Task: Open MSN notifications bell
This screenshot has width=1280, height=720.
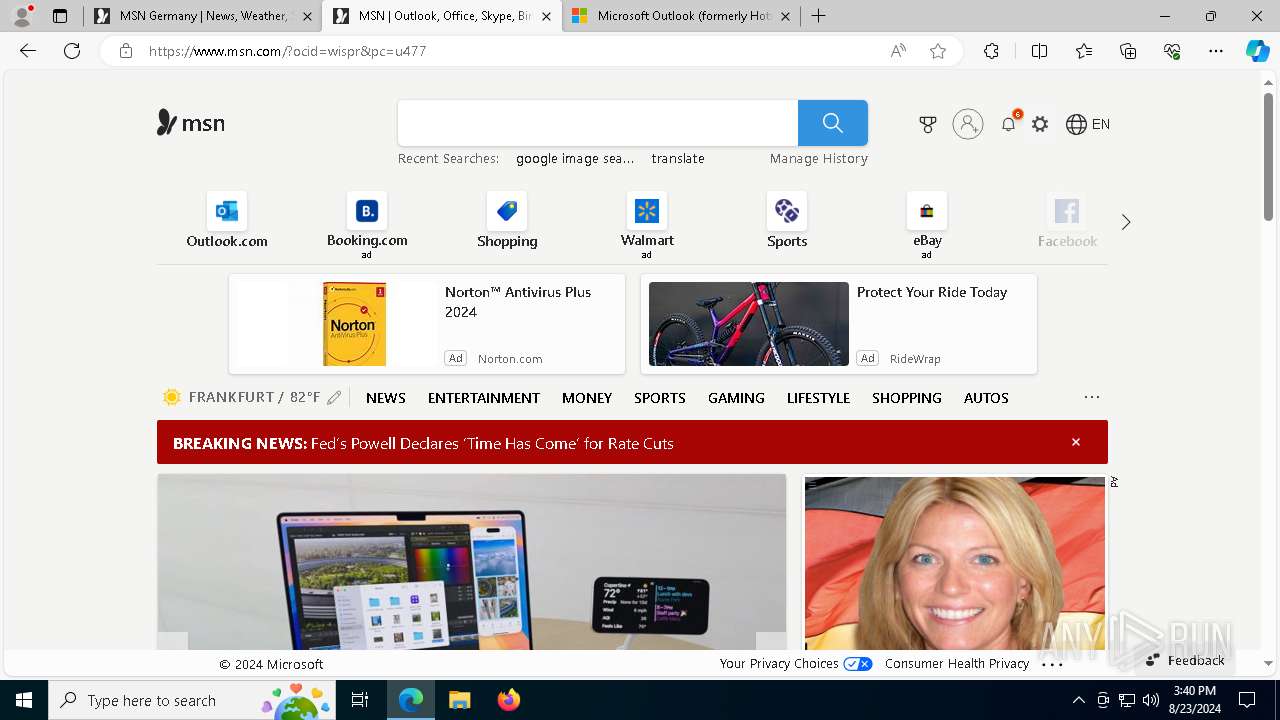Action: (x=1008, y=124)
